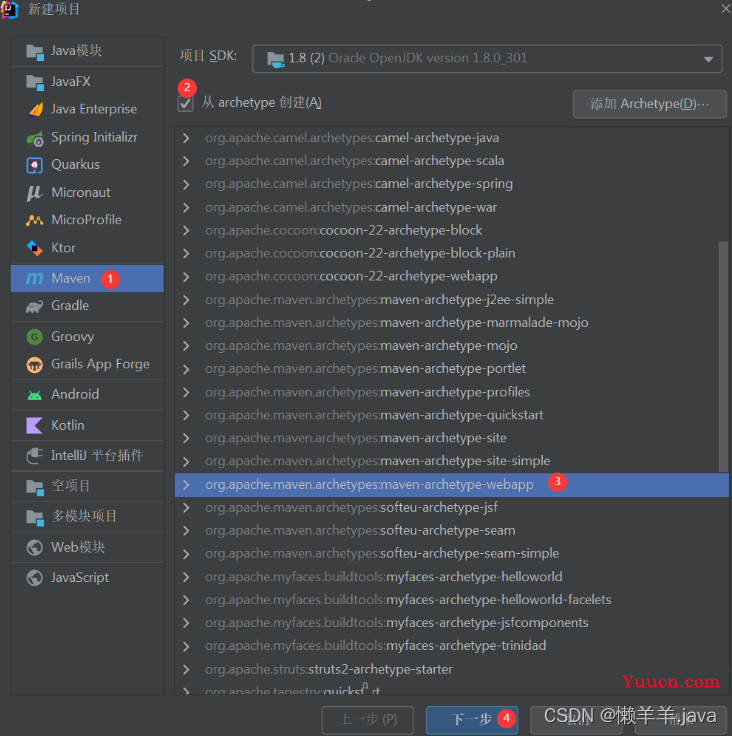Expand the softeu-archetype-jsf row
Image resolution: width=732 pixels, height=736 pixels.
click(x=186, y=508)
